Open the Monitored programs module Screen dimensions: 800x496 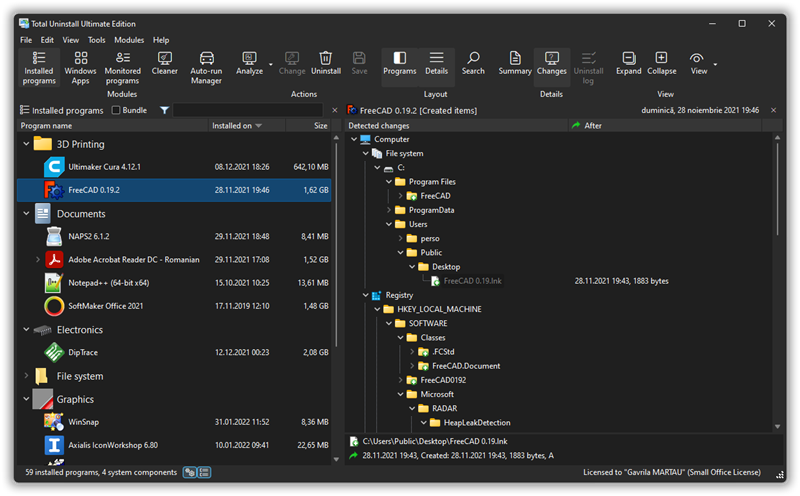(123, 65)
